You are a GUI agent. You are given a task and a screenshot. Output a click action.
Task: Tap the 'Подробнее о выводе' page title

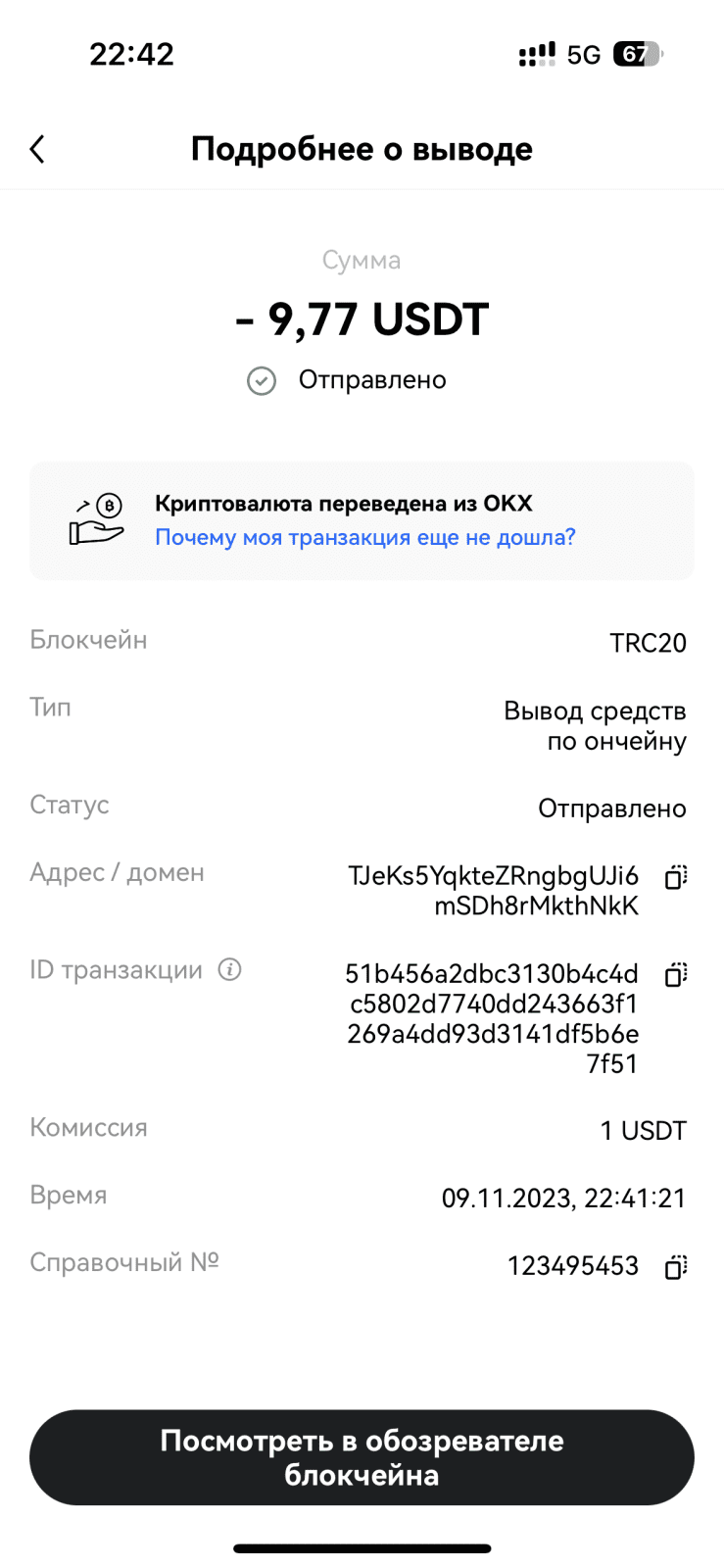(362, 149)
